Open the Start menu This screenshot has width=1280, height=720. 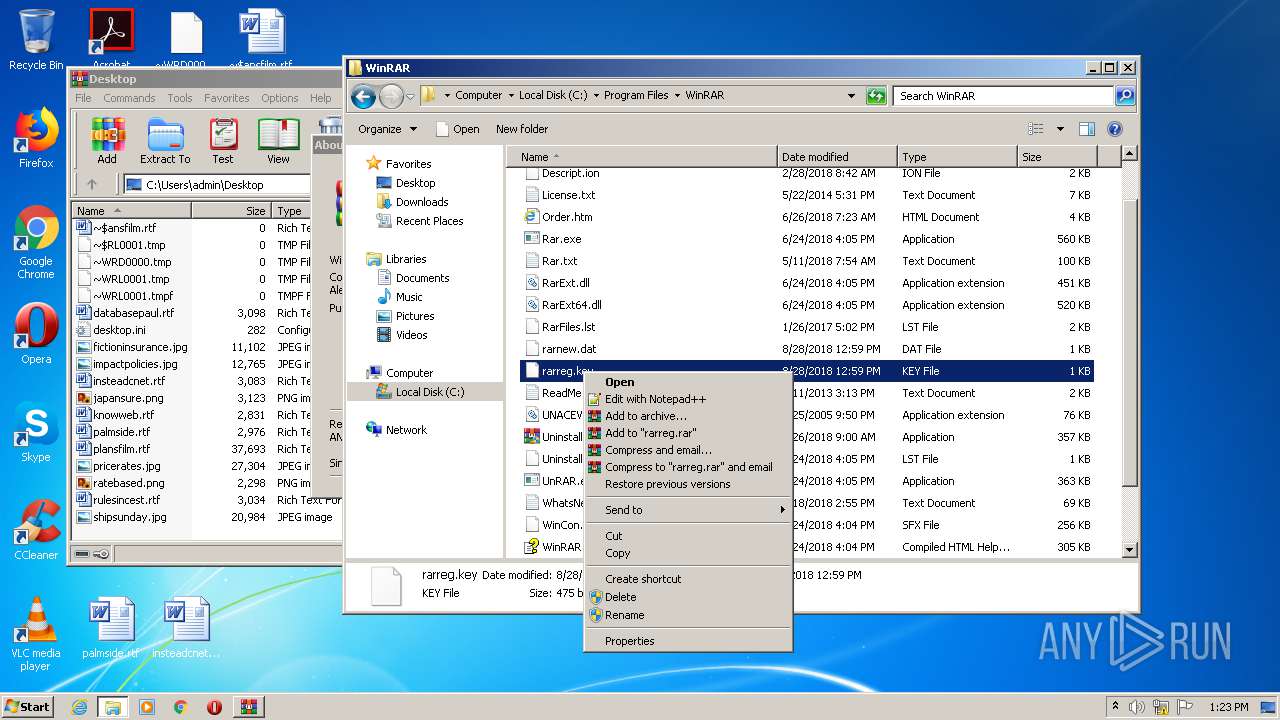28,707
